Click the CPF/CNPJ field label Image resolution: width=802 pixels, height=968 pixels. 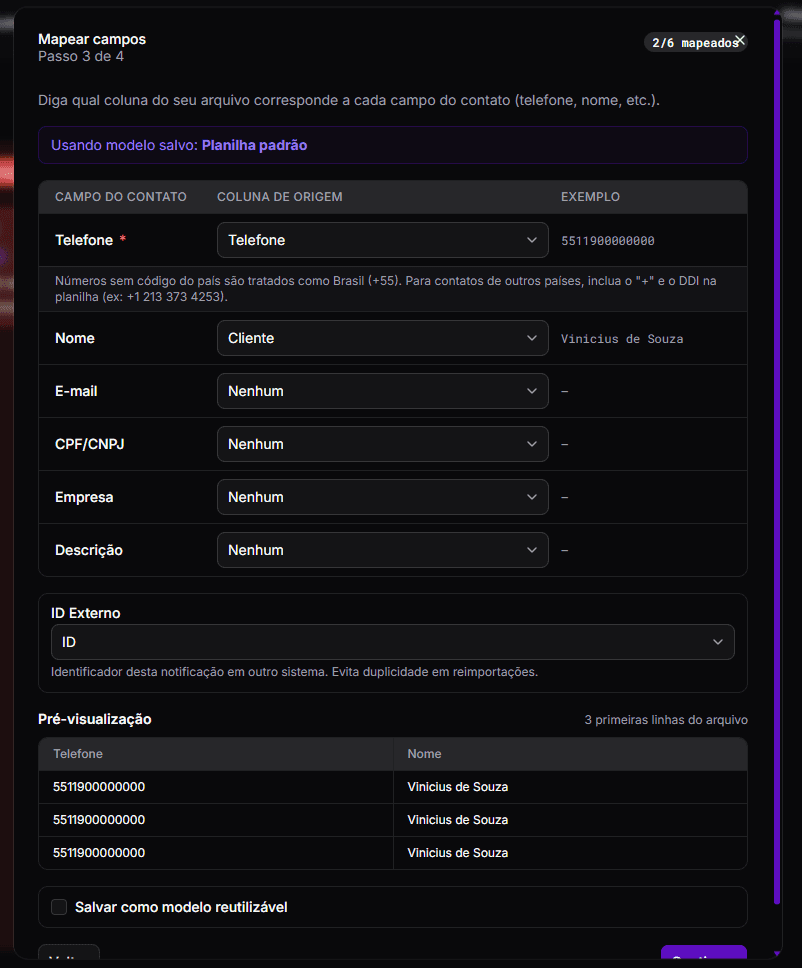pyautogui.click(x=90, y=444)
